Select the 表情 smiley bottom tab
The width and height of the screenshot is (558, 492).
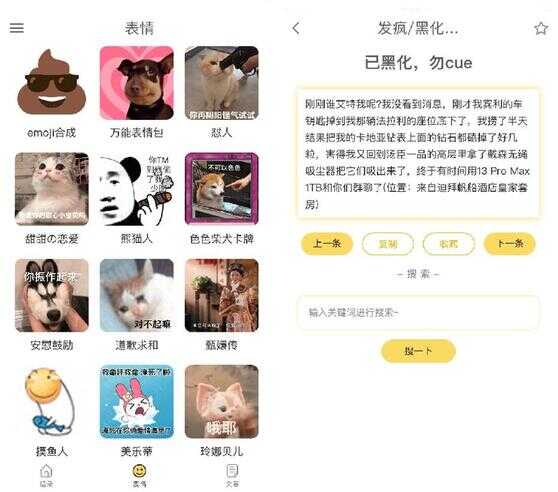point(139,476)
